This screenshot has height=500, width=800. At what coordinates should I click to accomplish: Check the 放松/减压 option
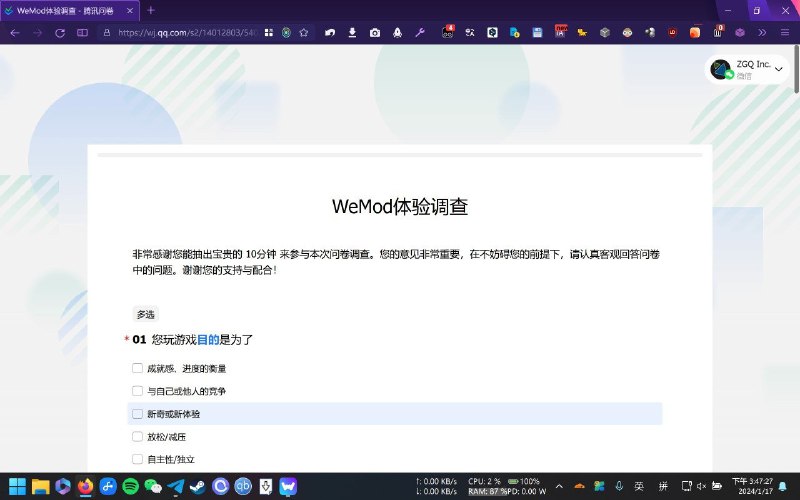click(x=138, y=437)
